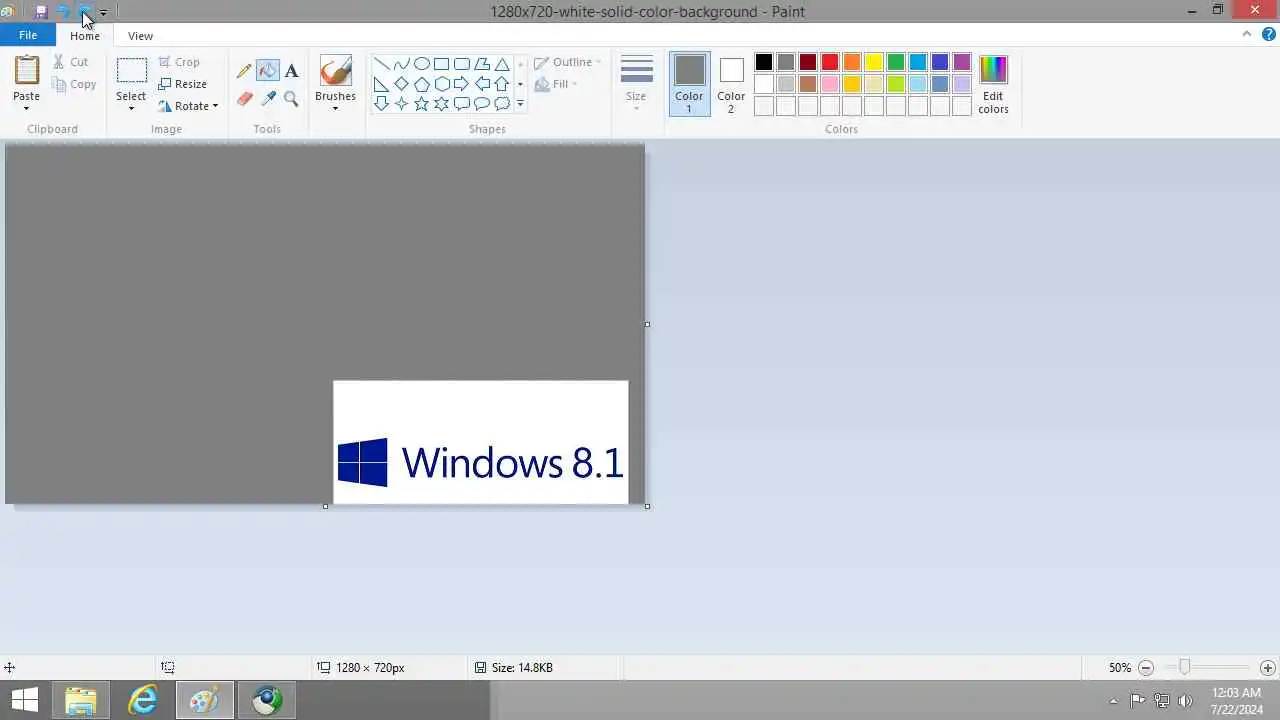
Task: Switch to the Home tab
Action: (x=85, y=36)
